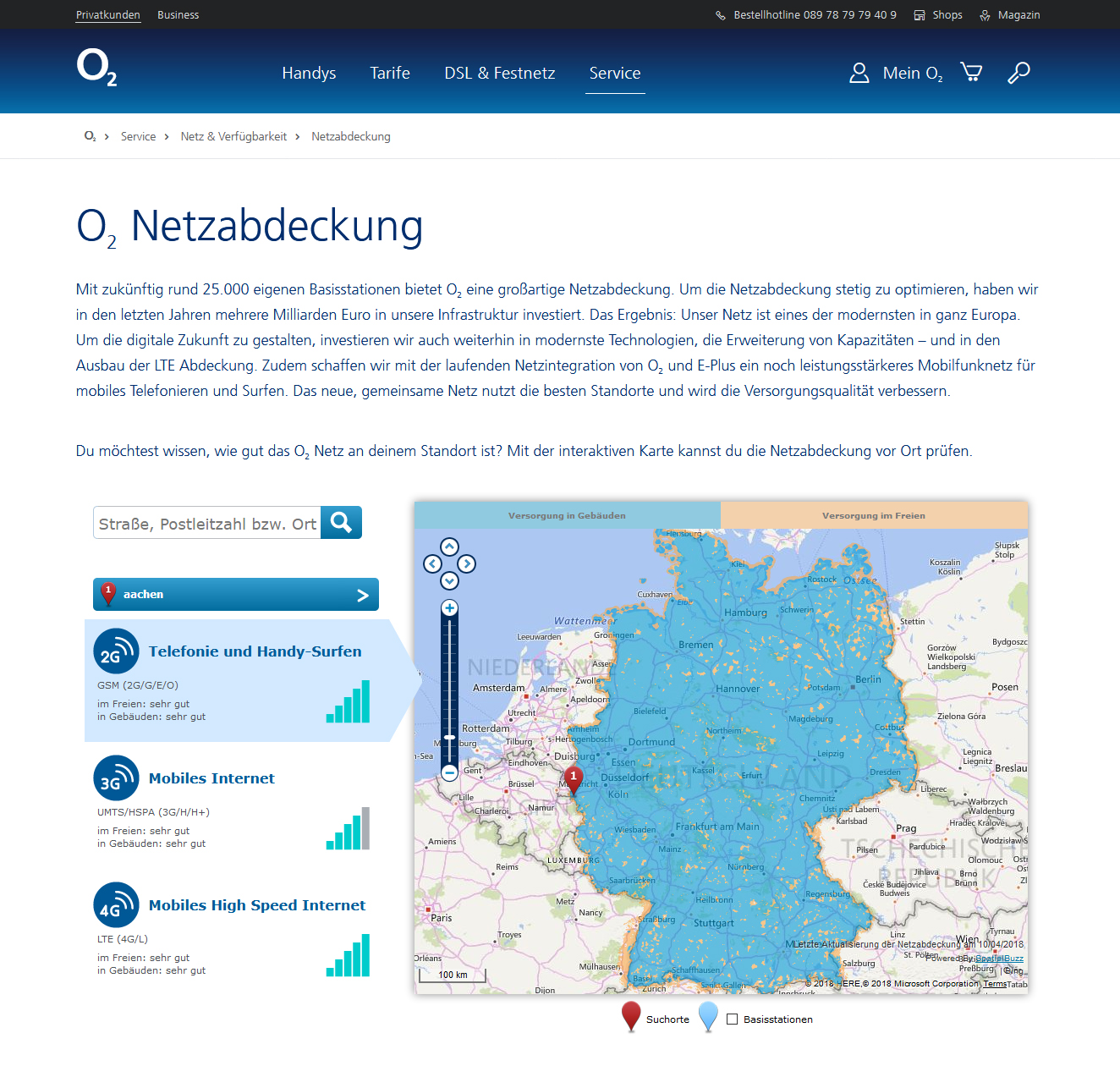This screenshot has width=1120, height=1066.
Task: Pan the map left
Action: (x=432, y=563)
